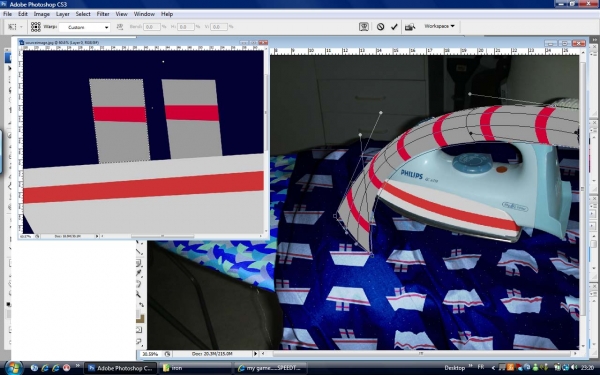
Task: Commit the warp transform with the checkmark
Action: tap(394, 27)
